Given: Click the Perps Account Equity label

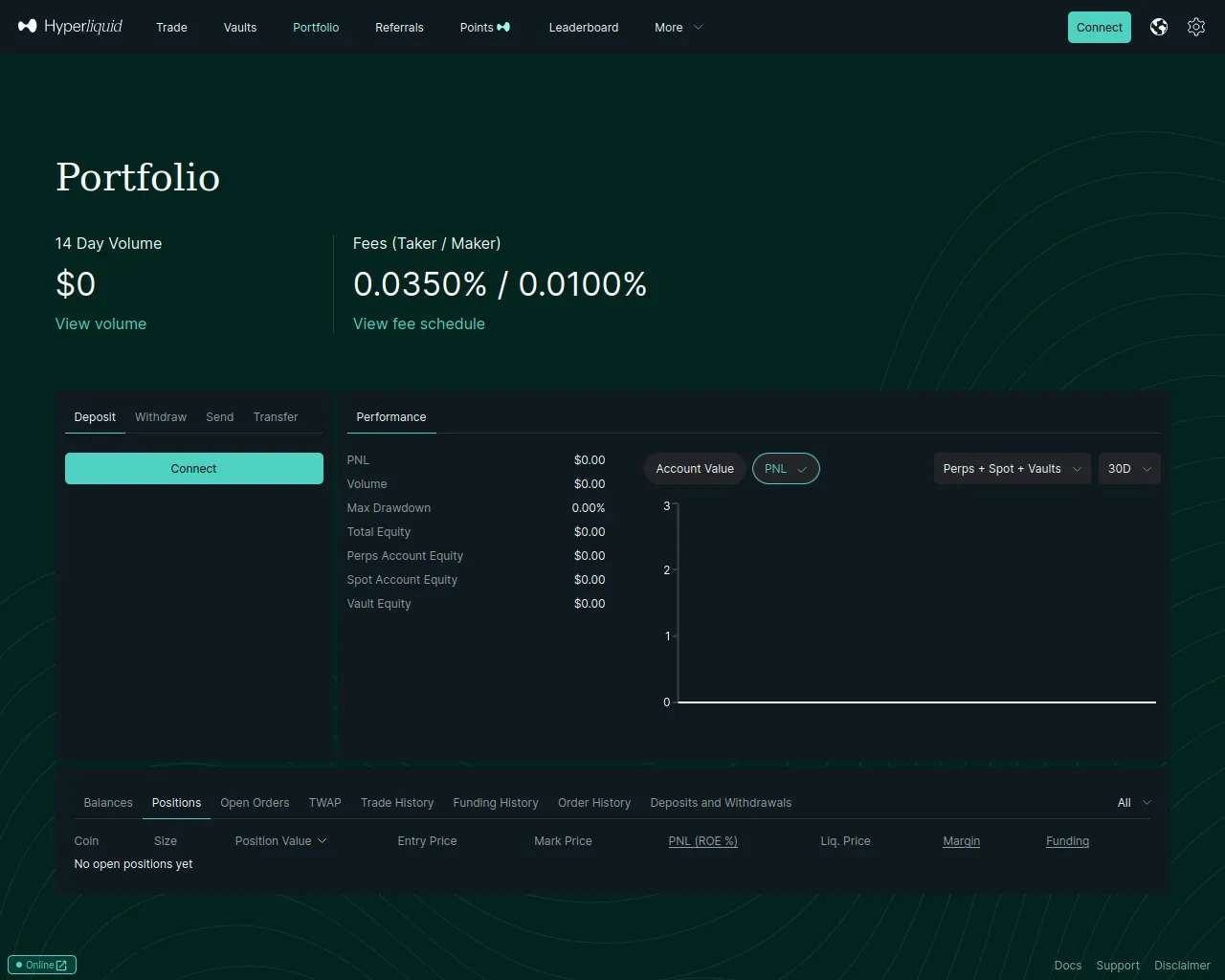Looking at the screenshot, I should click(x=406, y=556).
